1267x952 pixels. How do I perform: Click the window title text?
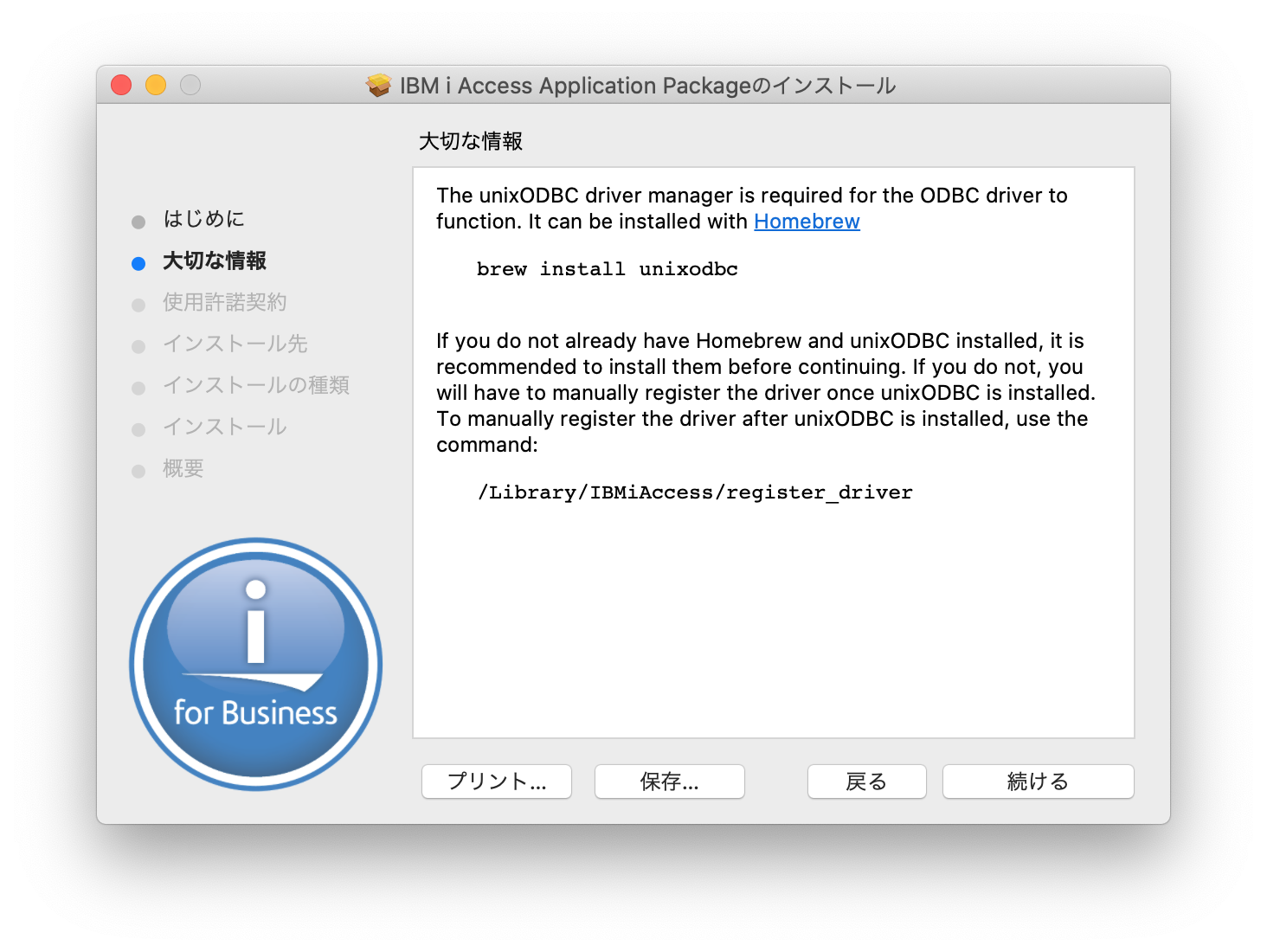pyautogui.click(x=647, y=86)
